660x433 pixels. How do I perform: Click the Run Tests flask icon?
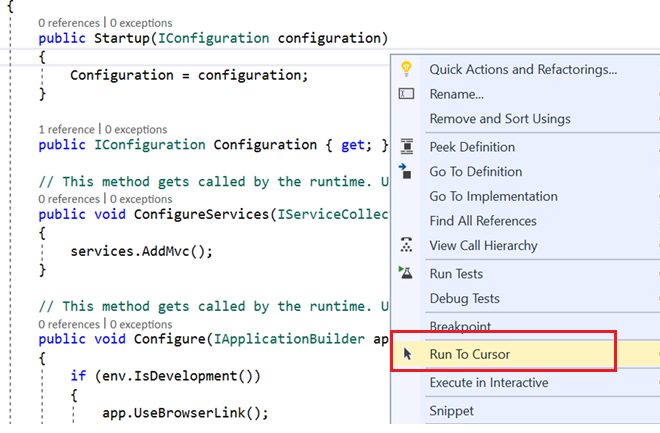click(406, 273)
